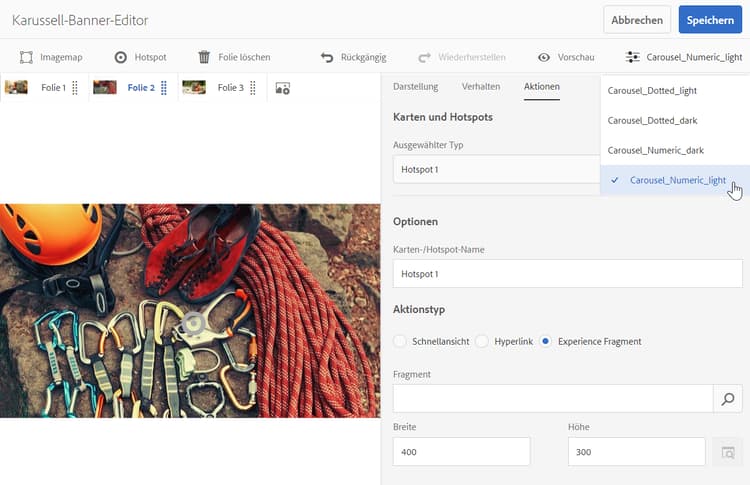This screenshot has height=485, width=750.
Task: Open the Ausgewählter Typ dropdown showing Hotspot 1
Action: point(496,169)
